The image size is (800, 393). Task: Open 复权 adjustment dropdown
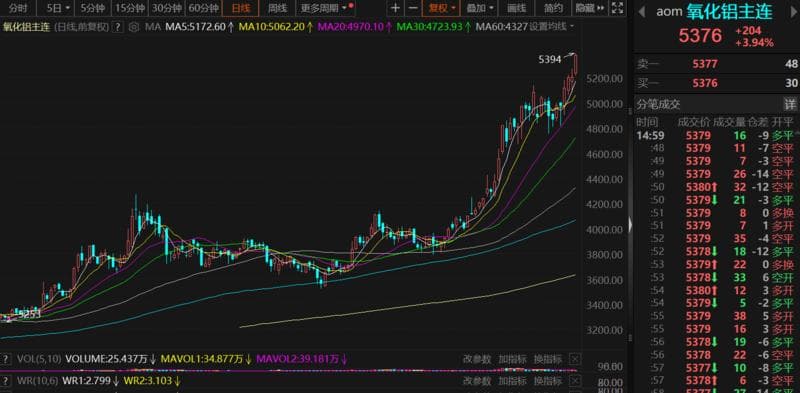(x=441, y=8)
